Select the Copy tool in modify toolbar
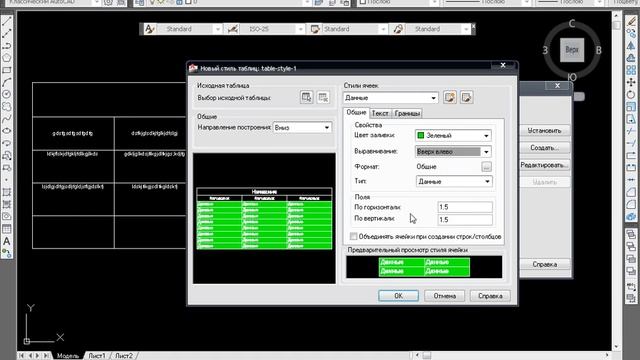Viewport: 640px width, 360px height. pos(631,33)
